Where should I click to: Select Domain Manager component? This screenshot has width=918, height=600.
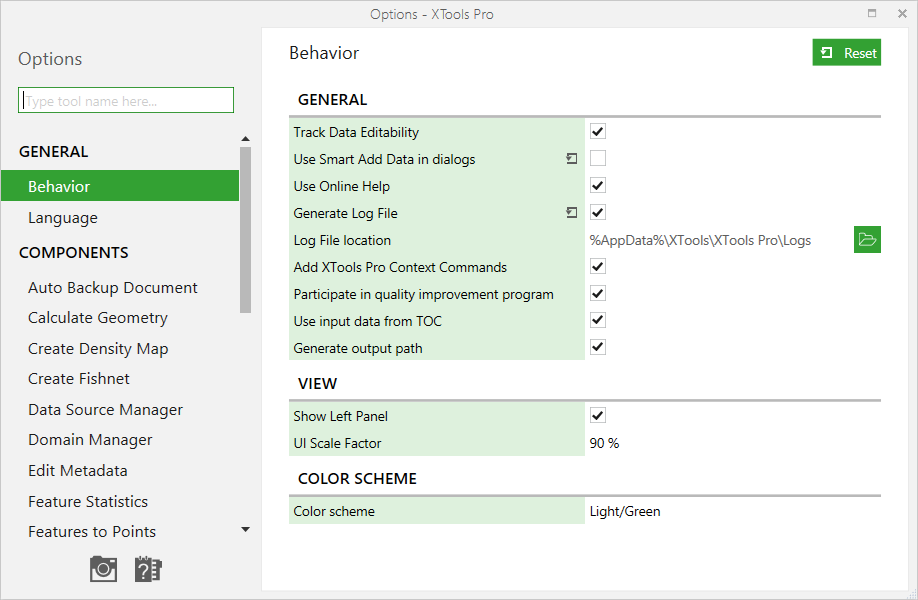tap(90, 440)
